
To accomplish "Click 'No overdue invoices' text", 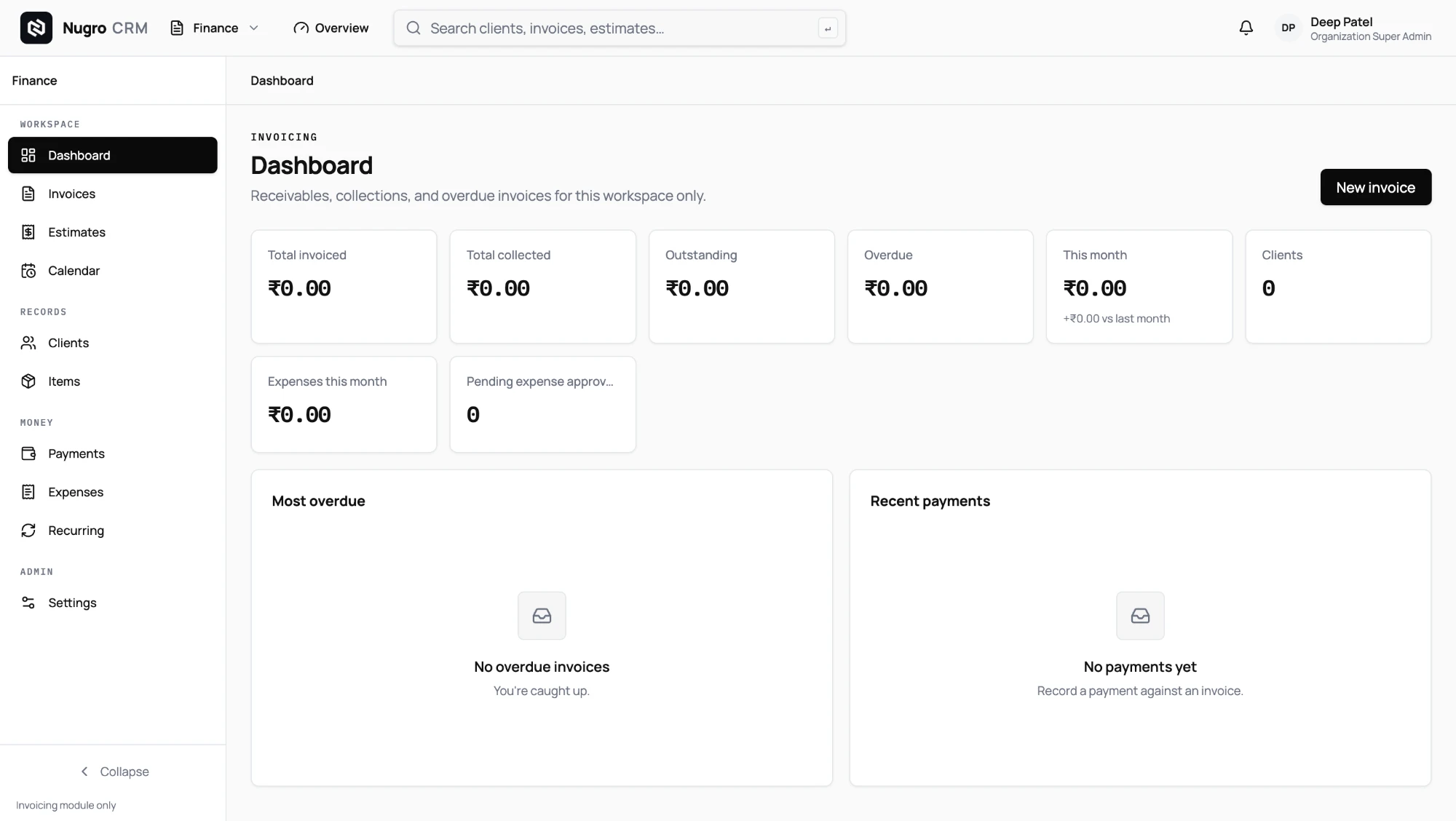I will (x=542, y=667).
